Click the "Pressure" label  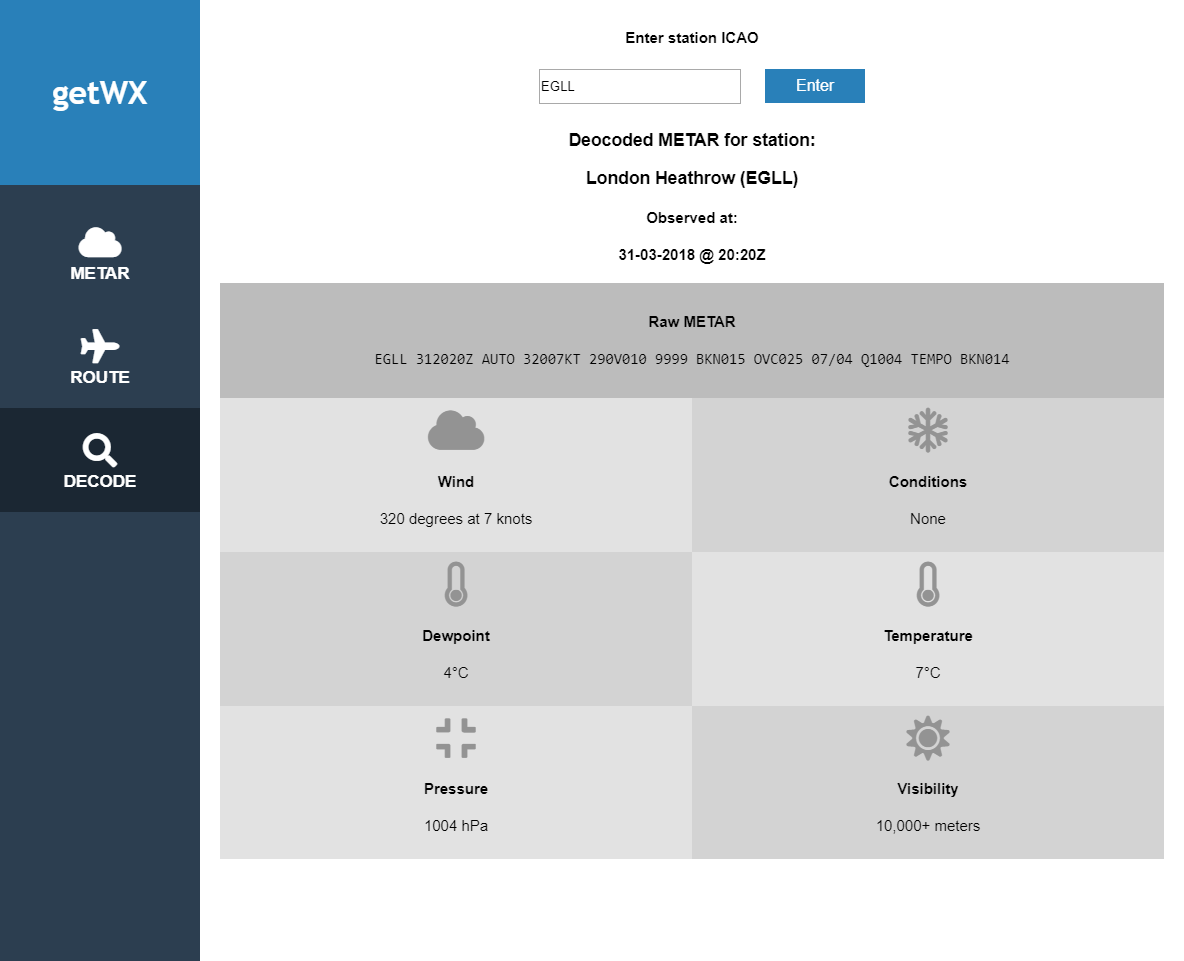point(456,789)
